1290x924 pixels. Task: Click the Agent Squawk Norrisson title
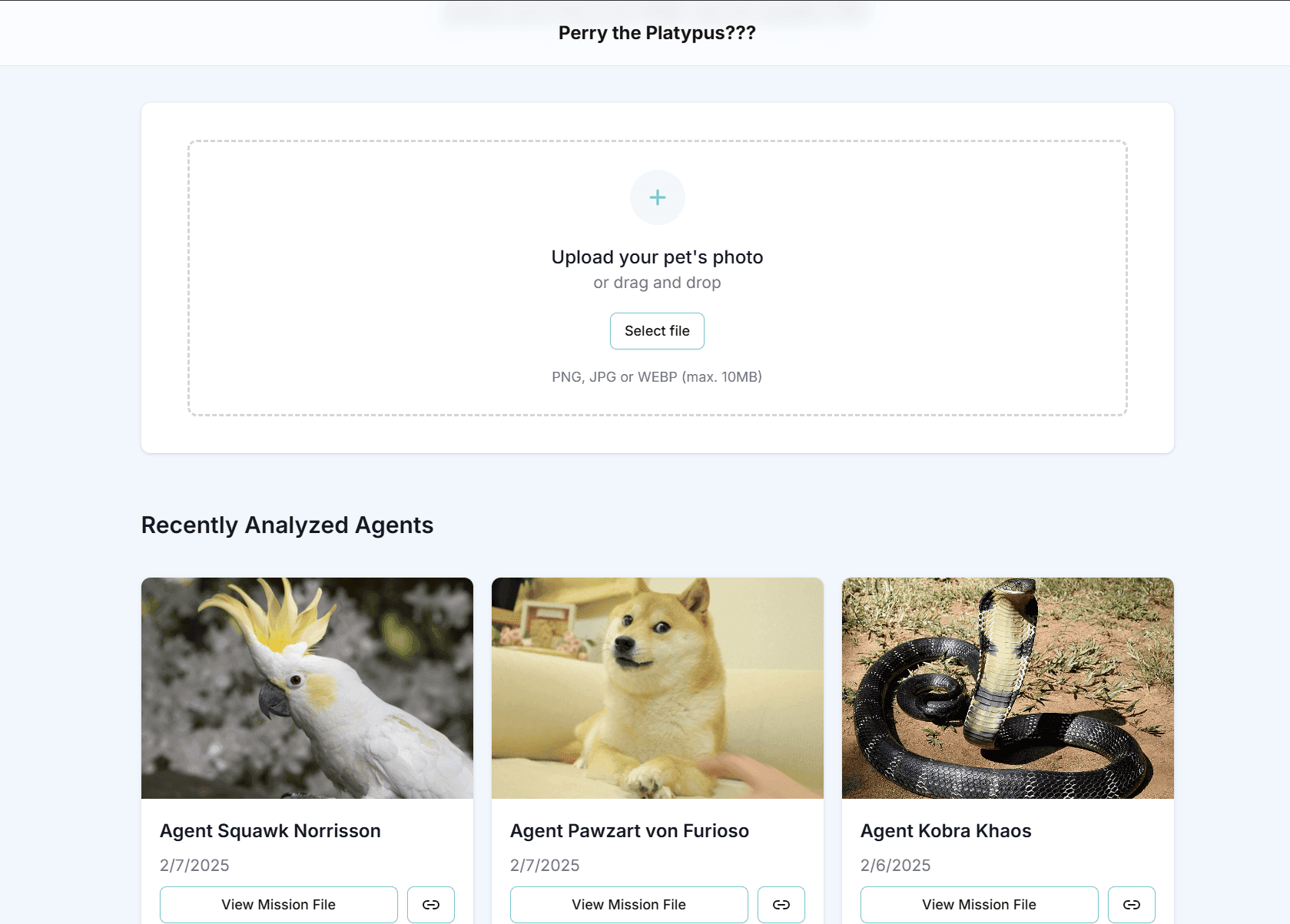click(270, 831)
